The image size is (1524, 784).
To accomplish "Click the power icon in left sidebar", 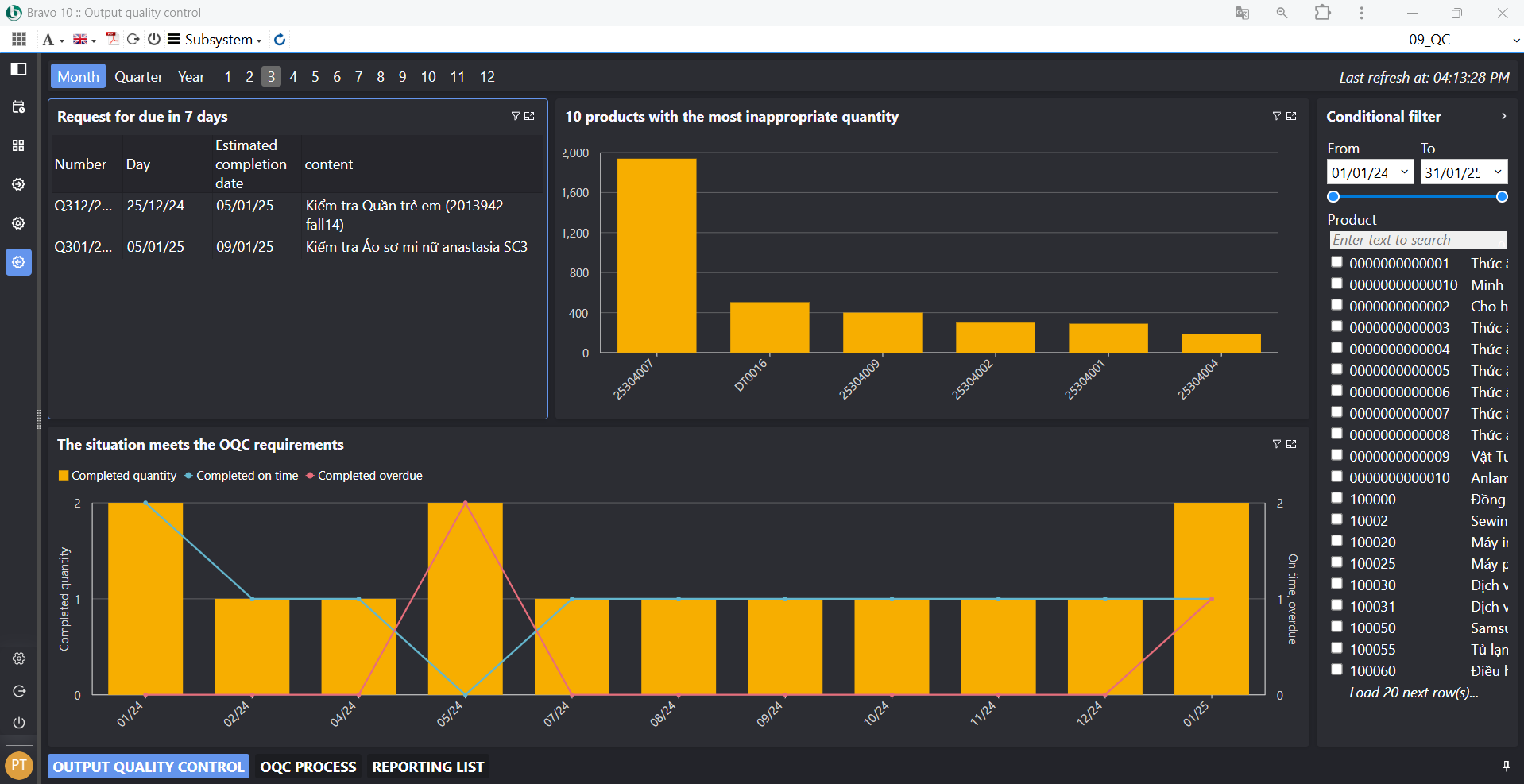I will [x=19, y=723].
